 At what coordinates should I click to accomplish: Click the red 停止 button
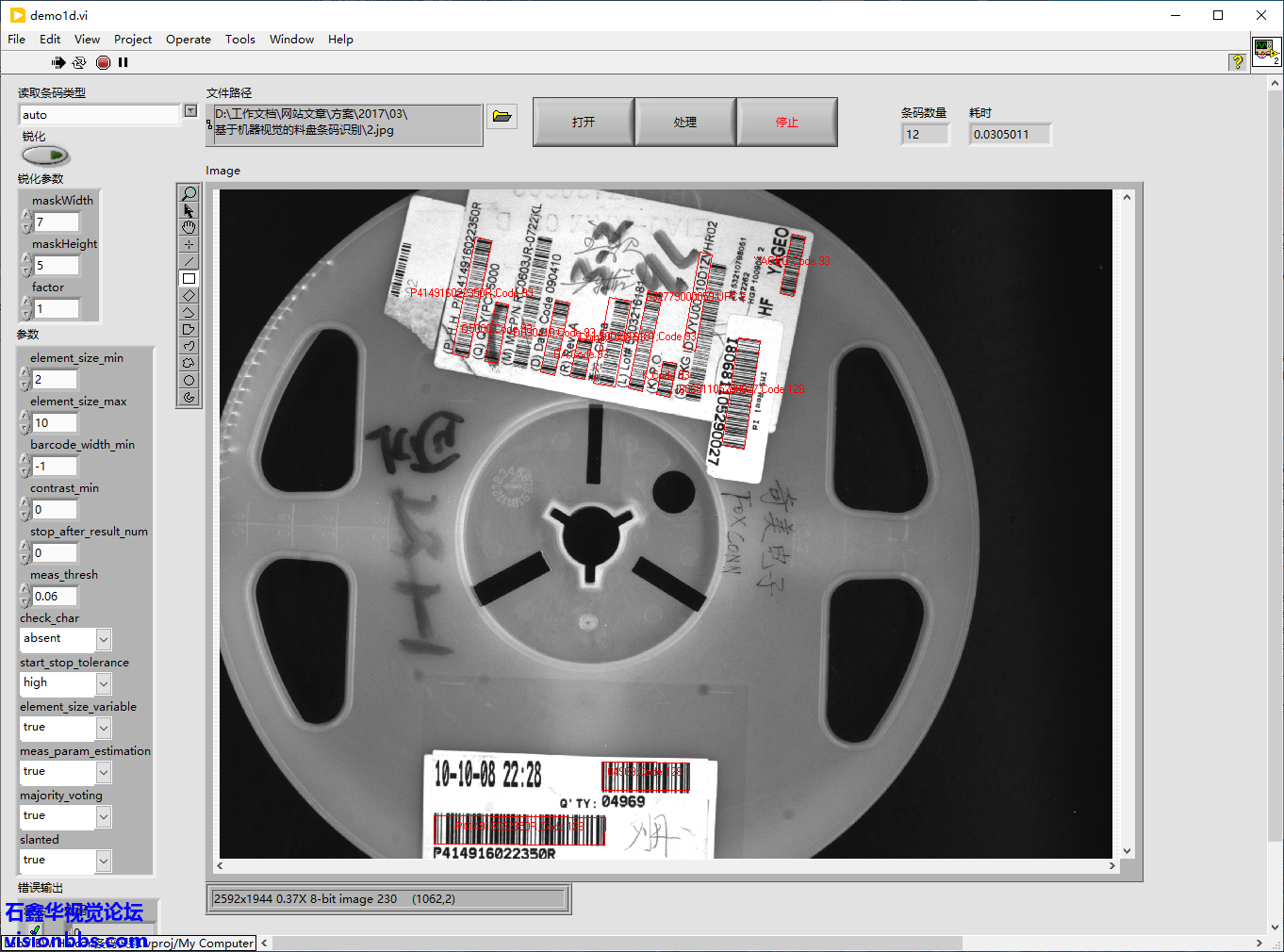point(786,123)
